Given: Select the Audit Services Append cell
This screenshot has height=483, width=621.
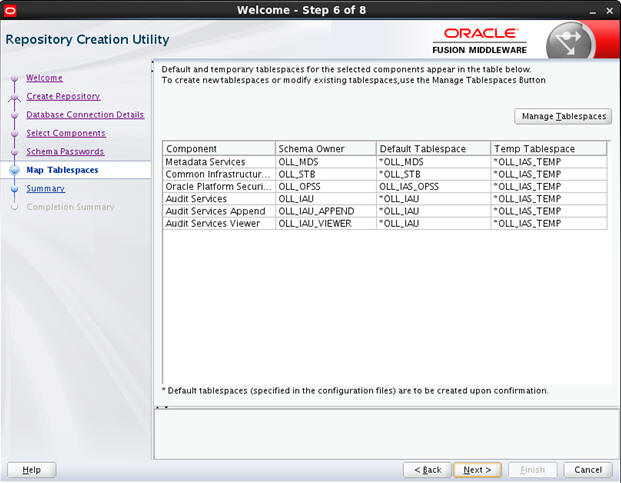Looking at the screenshot, I should click(x=219, y=211).
